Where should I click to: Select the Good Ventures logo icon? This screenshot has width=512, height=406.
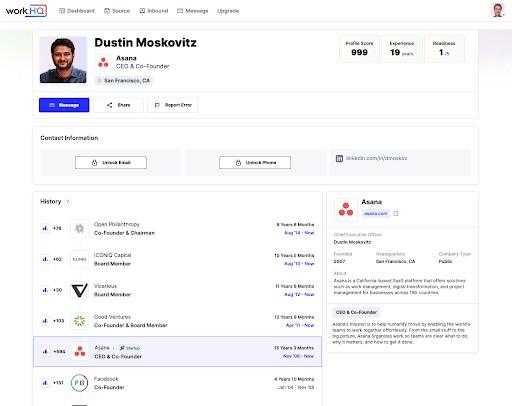(79, 321)
